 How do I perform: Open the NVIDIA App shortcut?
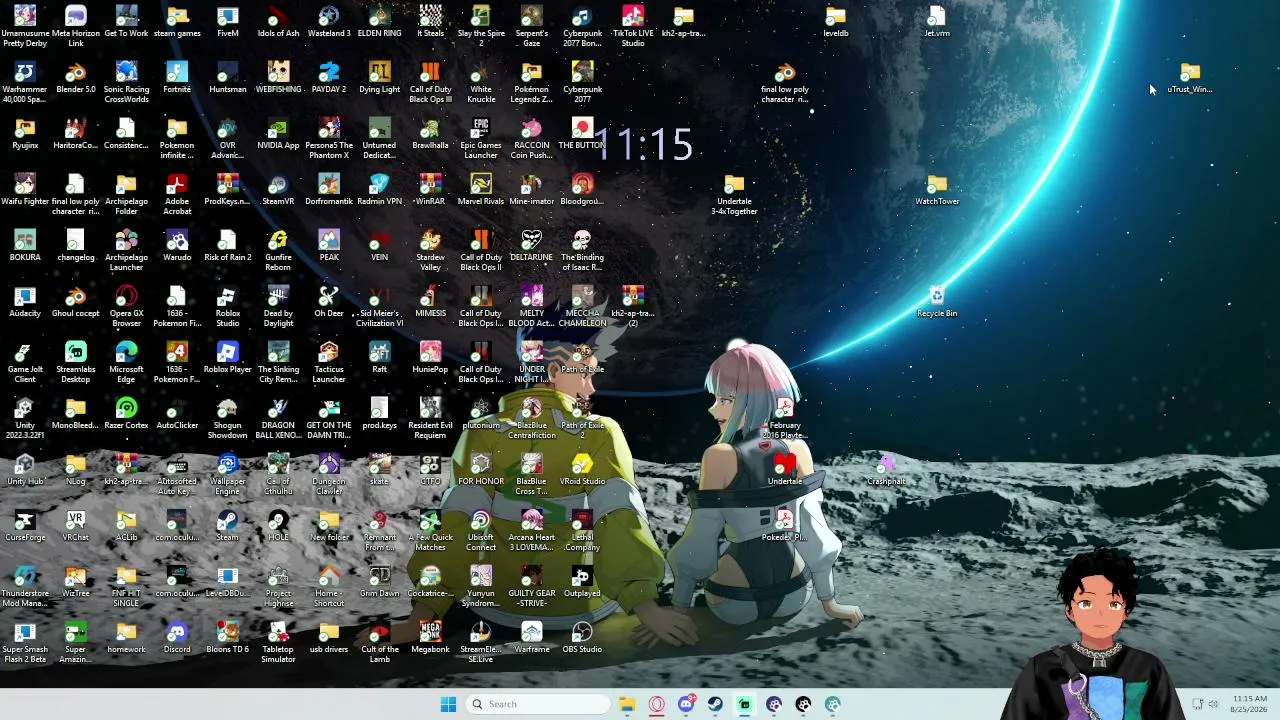[x=278, y=134]
